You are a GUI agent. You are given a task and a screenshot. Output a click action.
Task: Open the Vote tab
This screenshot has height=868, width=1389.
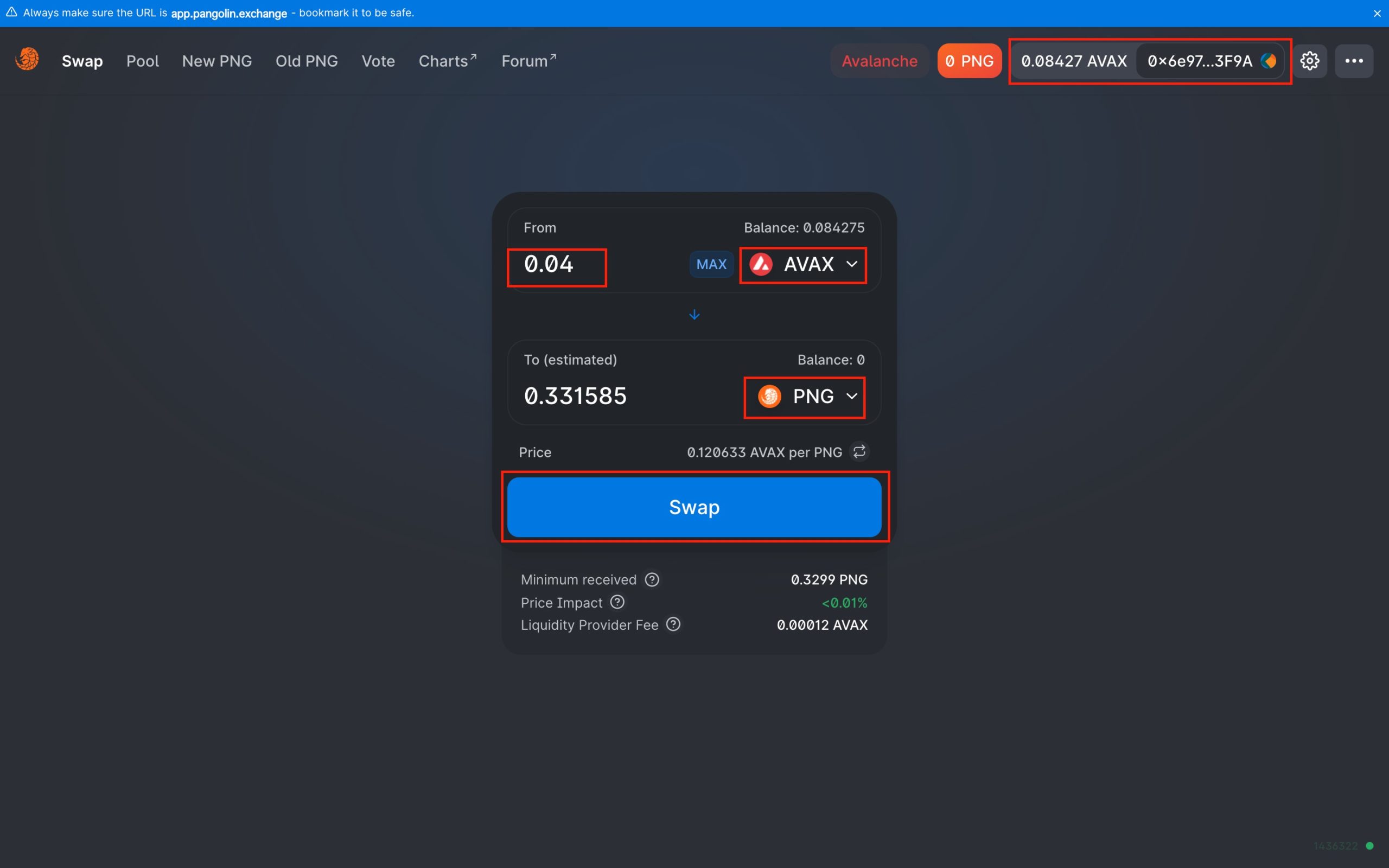pos(378,61)
